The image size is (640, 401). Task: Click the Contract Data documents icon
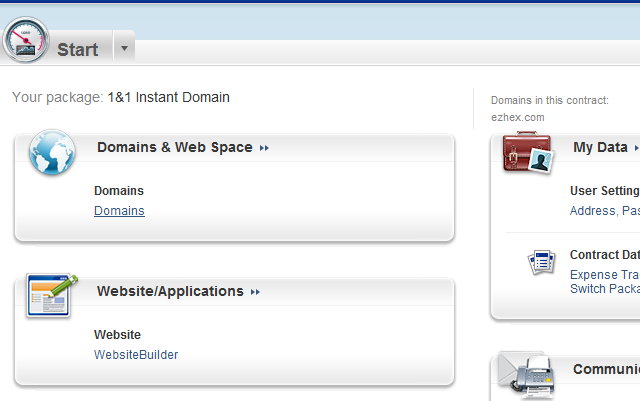point(541,262)
